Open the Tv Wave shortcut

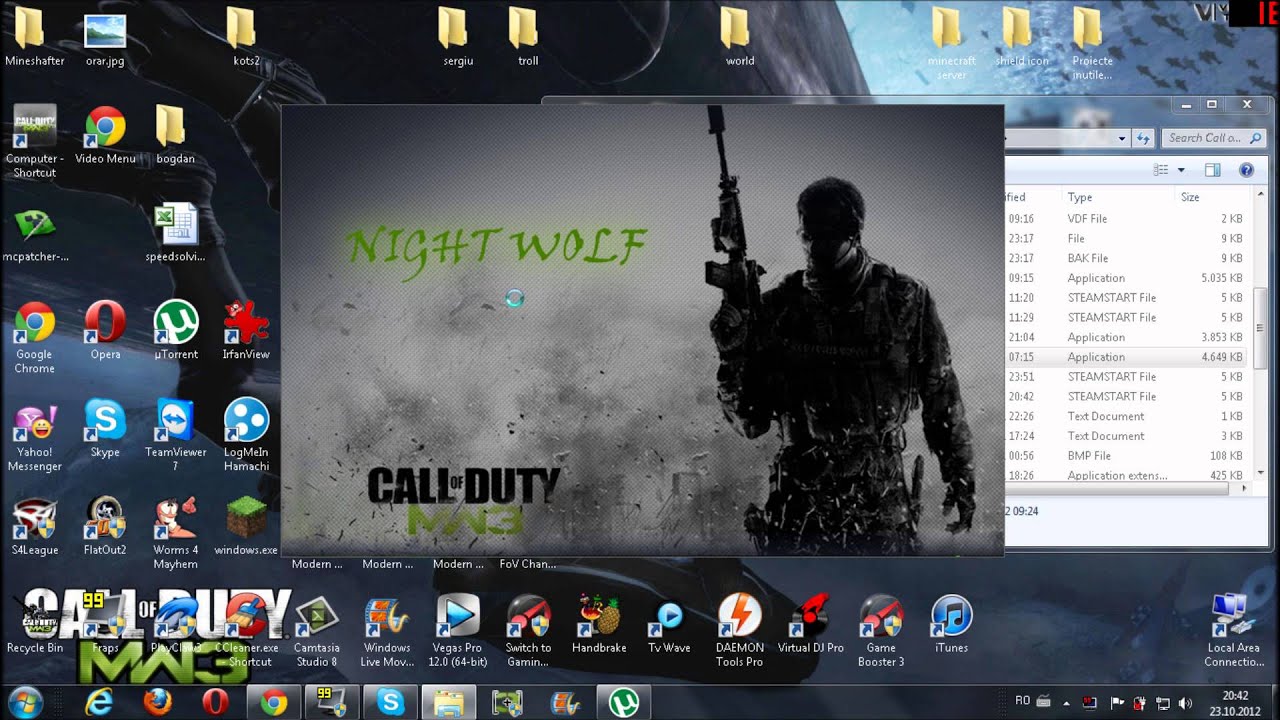tap(669, 624)
